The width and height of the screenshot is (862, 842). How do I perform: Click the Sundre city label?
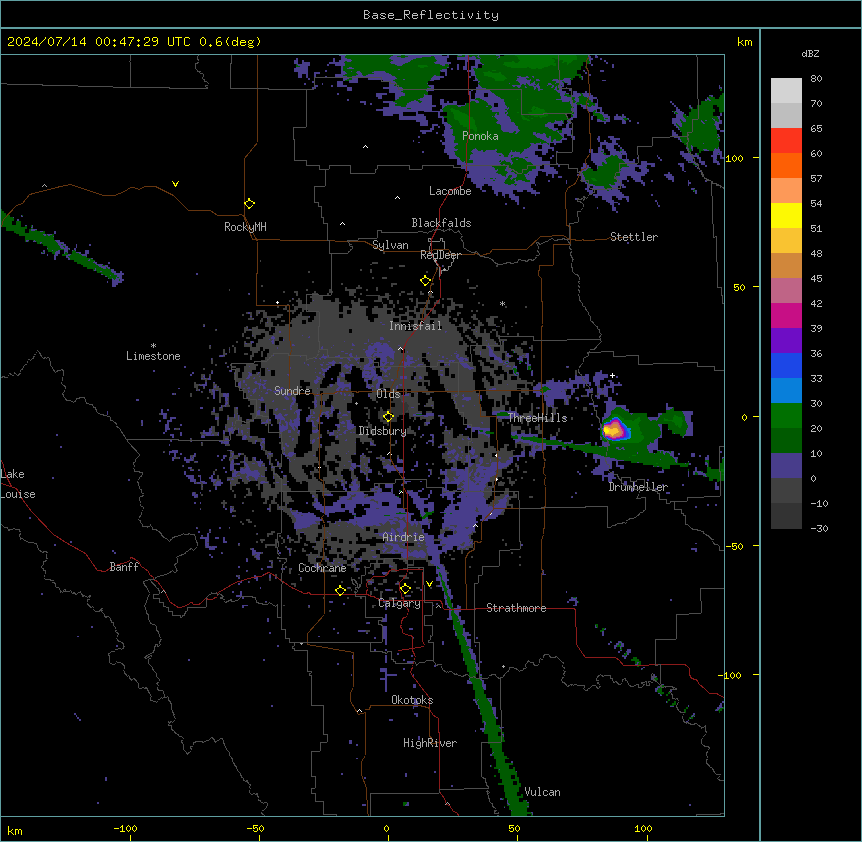pos(292,391)
